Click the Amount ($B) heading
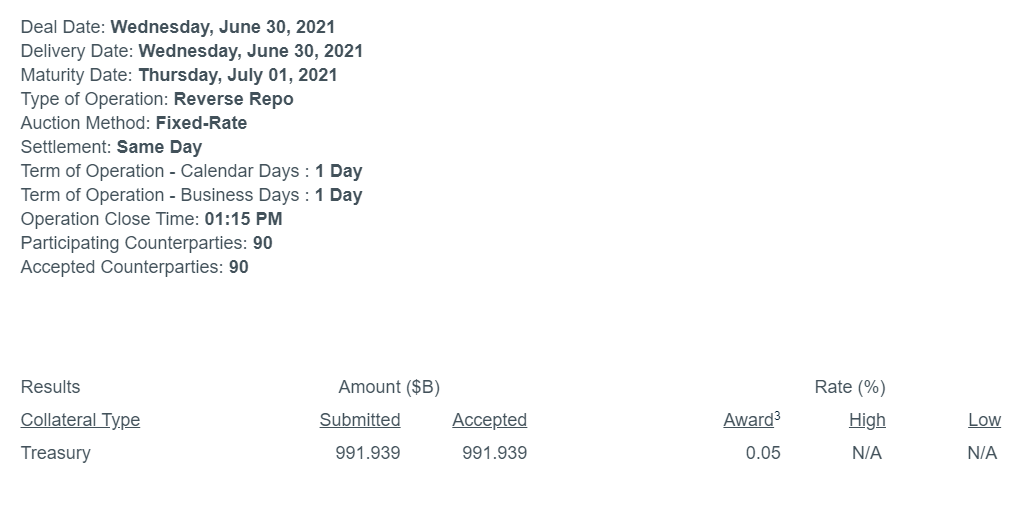1035x509 pixels. pos(389,387)
